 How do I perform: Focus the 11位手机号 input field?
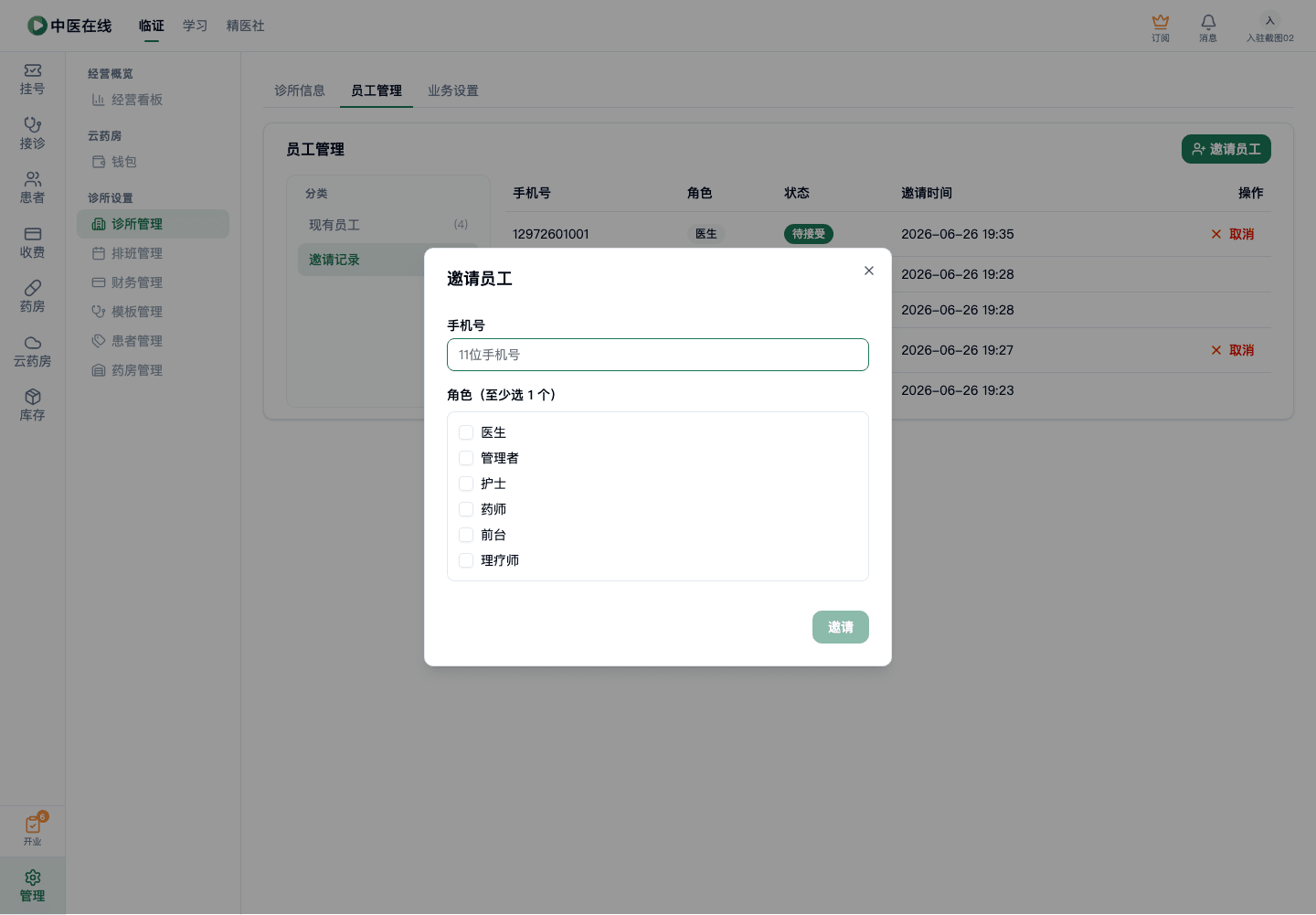(x=658, y=355)
